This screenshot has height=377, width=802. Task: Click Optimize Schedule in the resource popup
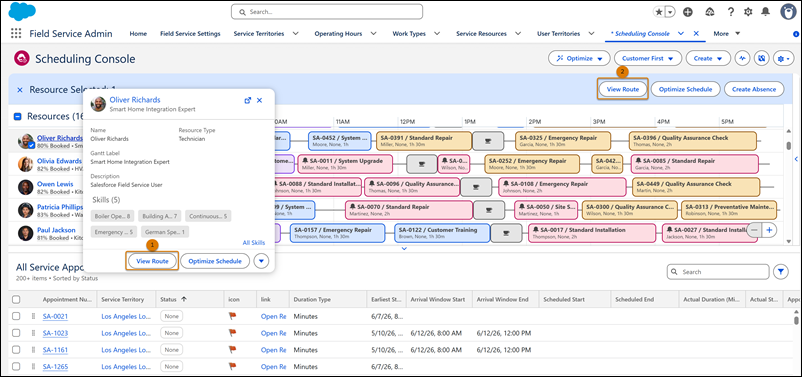[215, 261]
